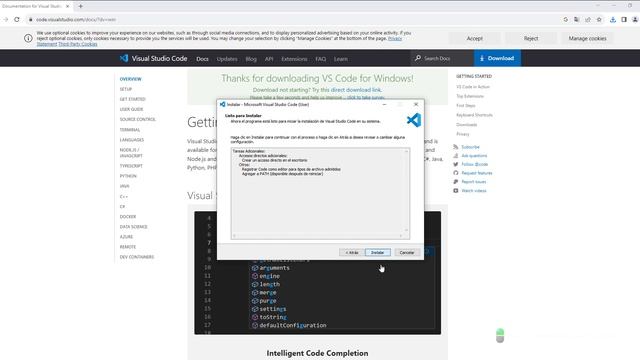Image resolution: width=640 pixels, height=360 pixels.
Task: Close the Documentation browser tab
Action: coord(68,6)
